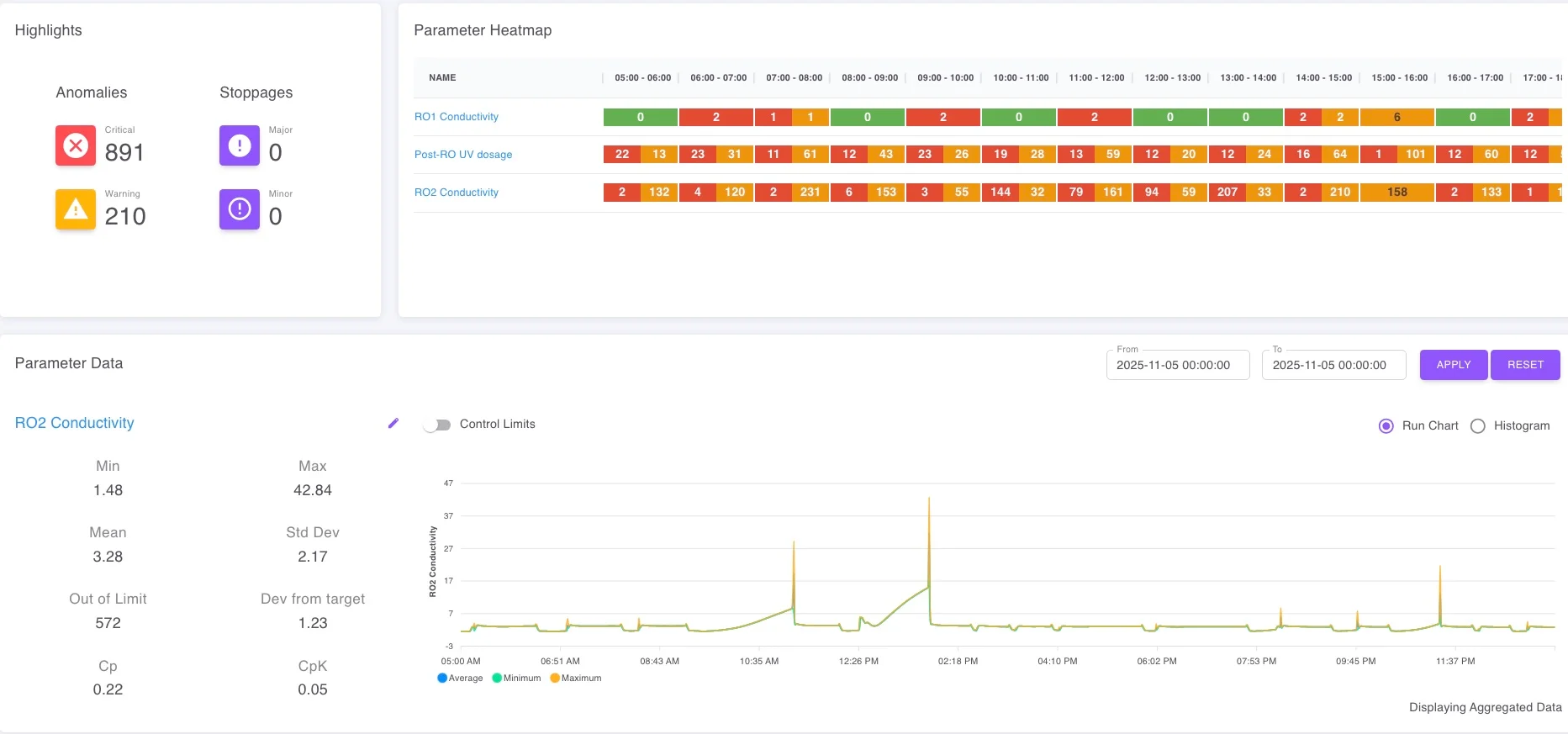Screen dimensions: 1568x734
Task: Open the To date picker field
Action: 1333,365
